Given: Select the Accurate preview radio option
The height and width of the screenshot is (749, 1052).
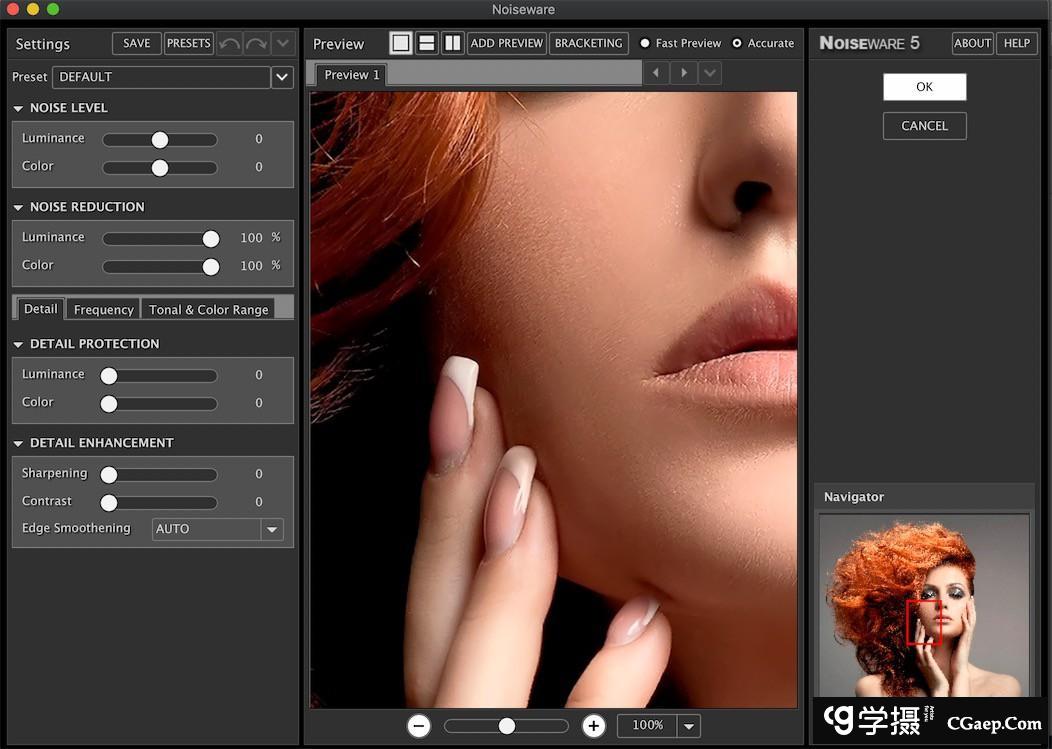Looking at the screenshot, I should click(737, 43).
